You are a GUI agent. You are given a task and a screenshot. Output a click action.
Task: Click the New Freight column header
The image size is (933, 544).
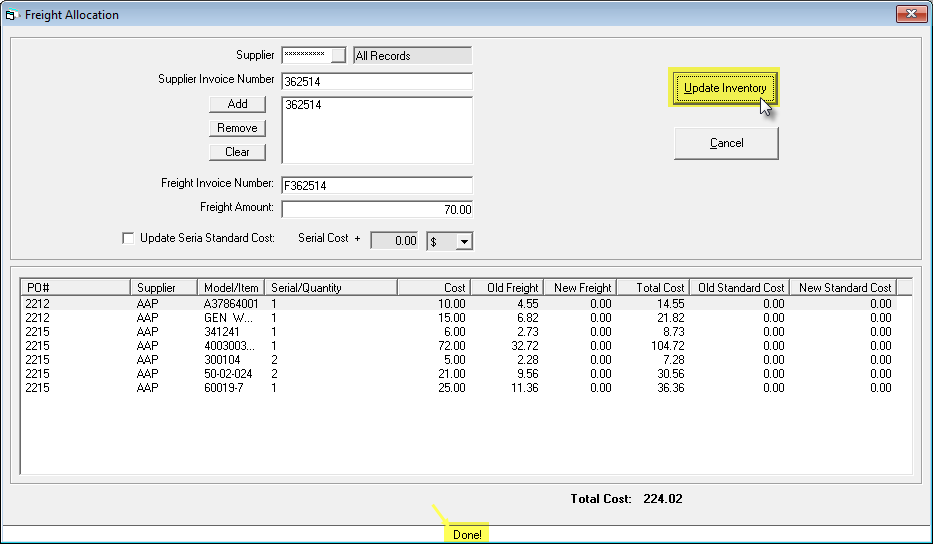coord(580,287)
